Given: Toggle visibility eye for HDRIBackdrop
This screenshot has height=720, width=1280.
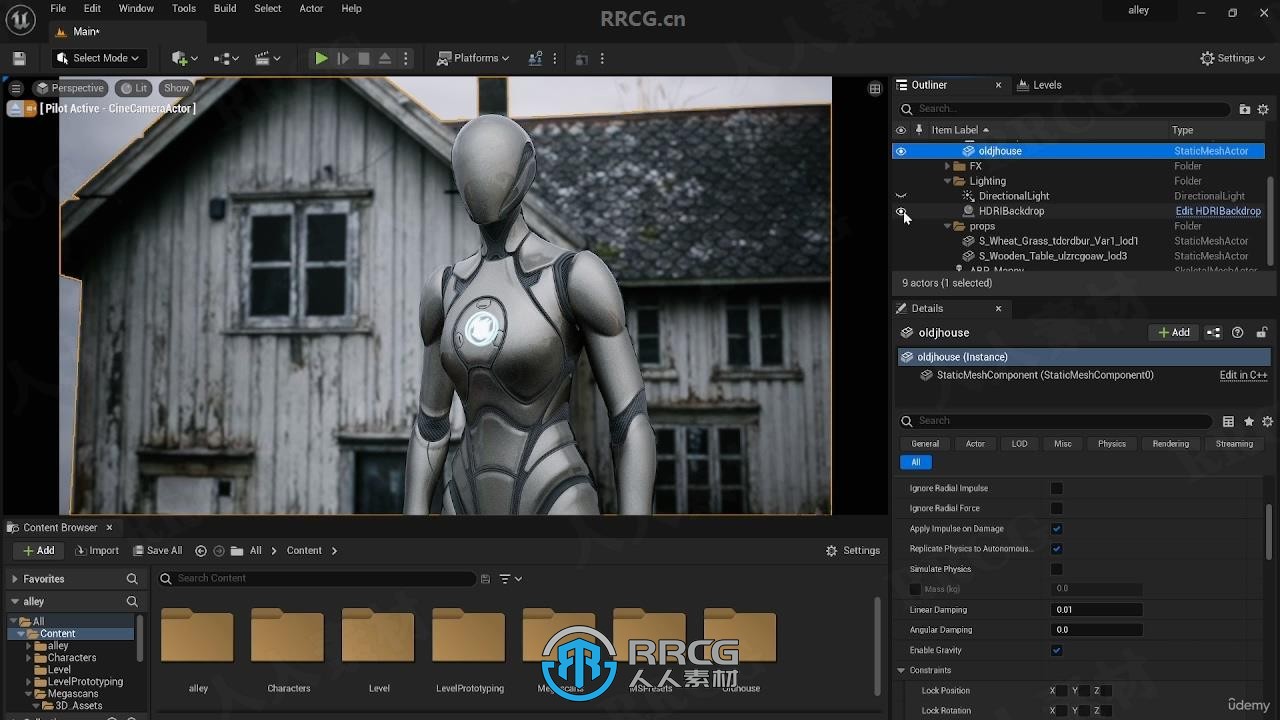Looking at the screenshot, I should (901, 211).
